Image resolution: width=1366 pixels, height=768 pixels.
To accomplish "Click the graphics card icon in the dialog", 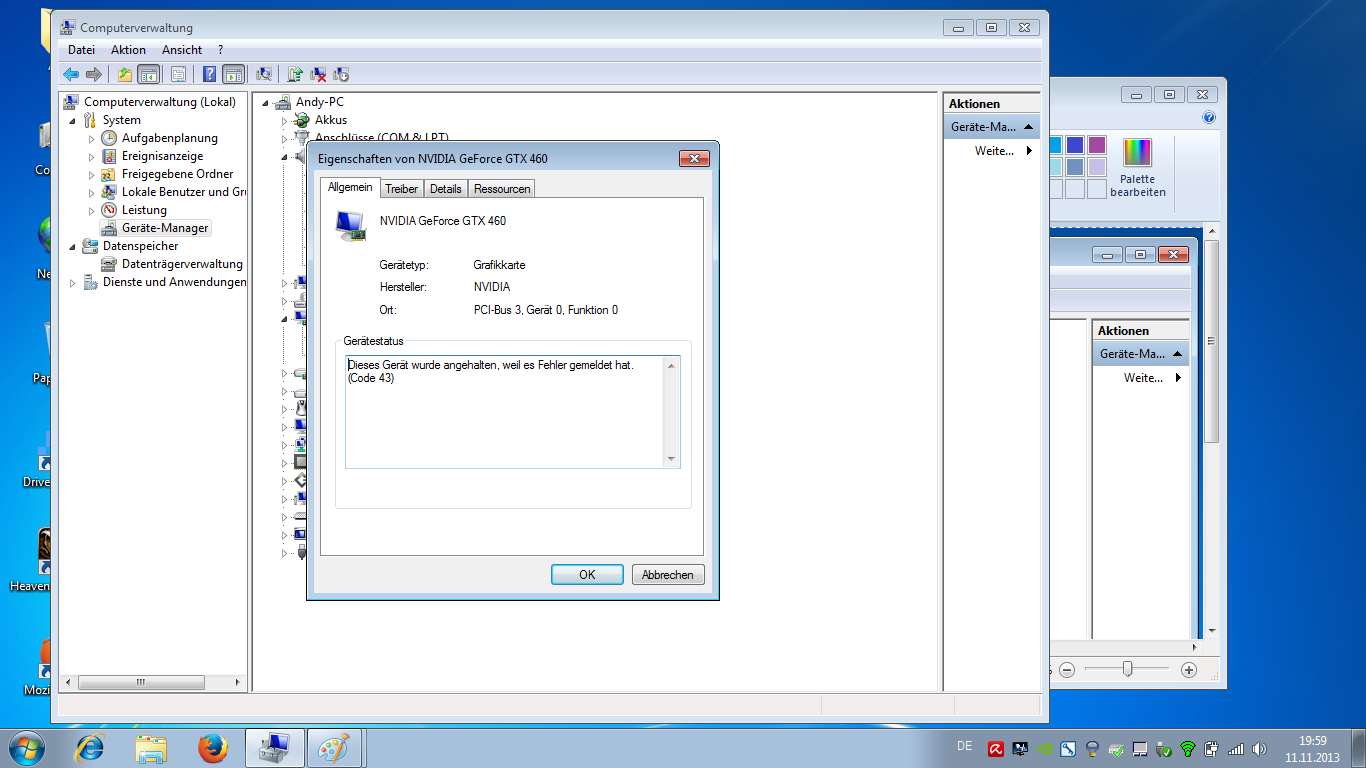I will [351, 226].
